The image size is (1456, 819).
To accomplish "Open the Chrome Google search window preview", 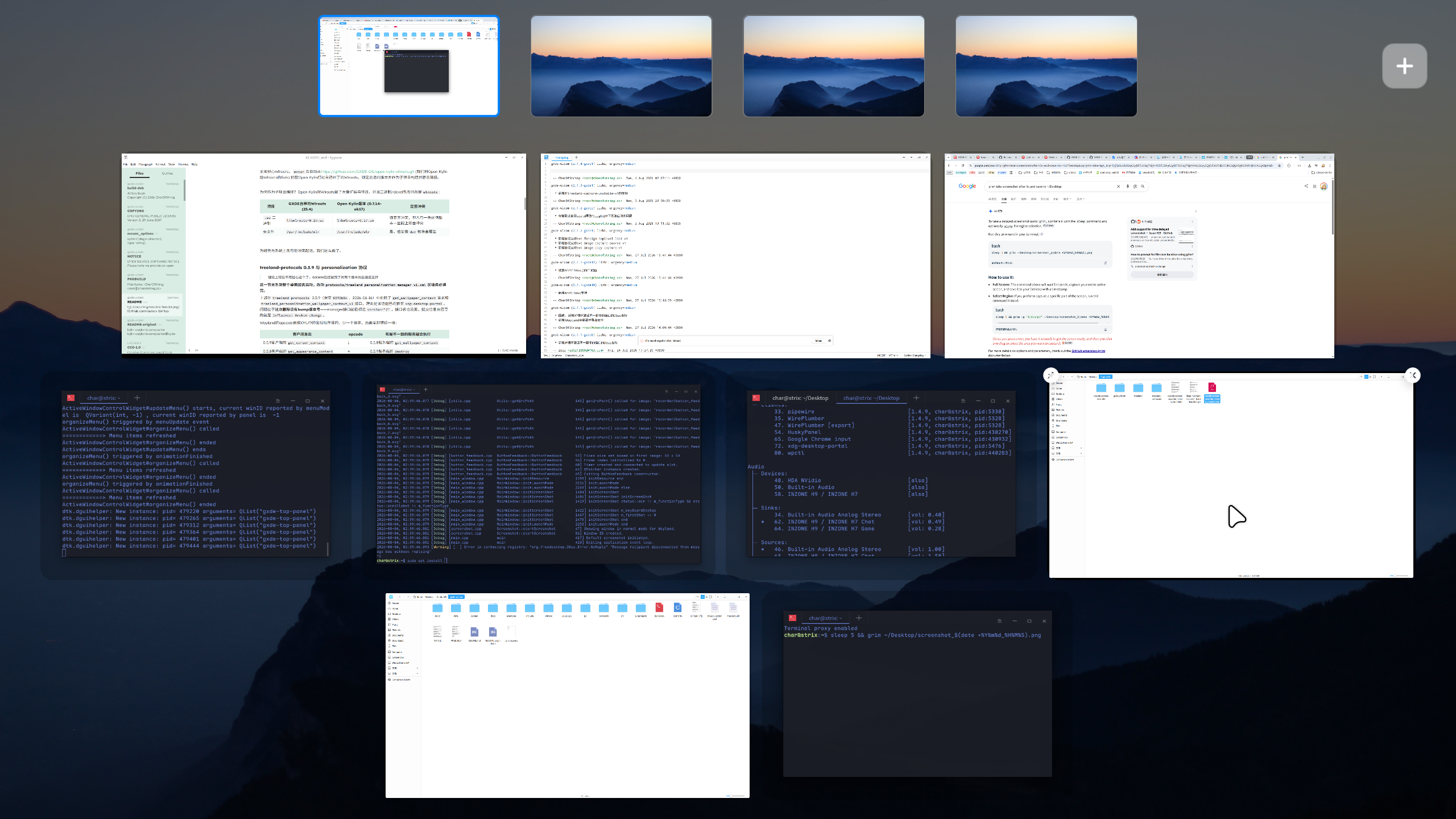I will [1139, 256].
